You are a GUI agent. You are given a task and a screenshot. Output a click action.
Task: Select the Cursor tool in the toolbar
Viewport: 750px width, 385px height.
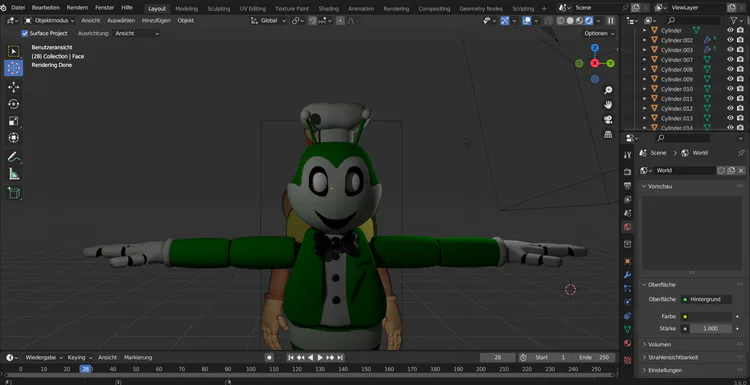point(13,68)
